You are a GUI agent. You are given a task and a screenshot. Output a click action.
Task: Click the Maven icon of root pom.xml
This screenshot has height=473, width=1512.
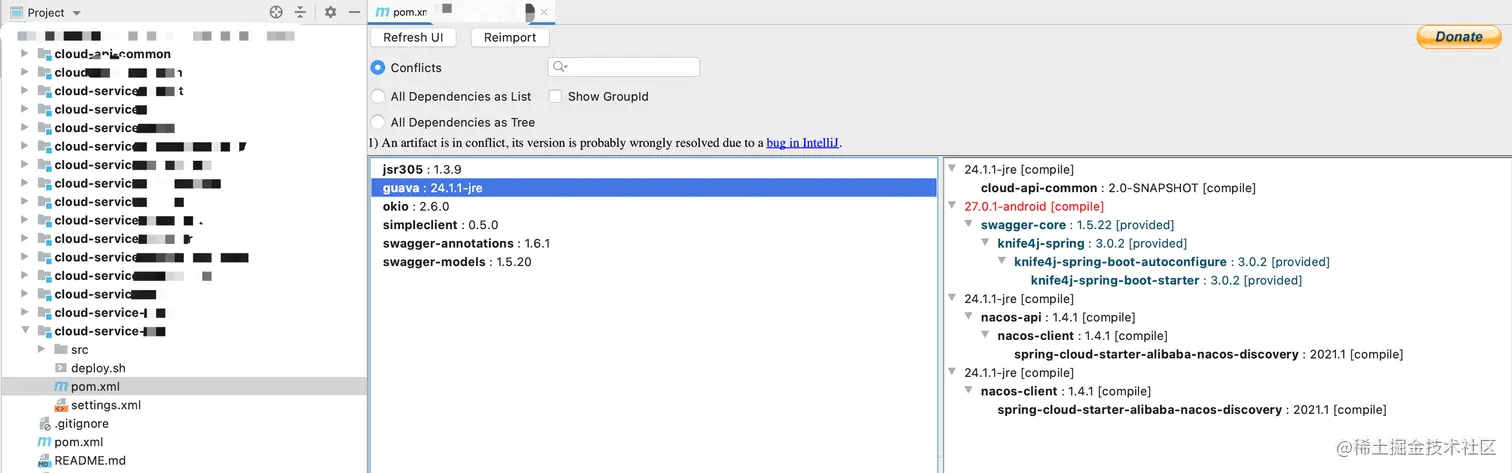pyautogui.click(x=44, y=442)
